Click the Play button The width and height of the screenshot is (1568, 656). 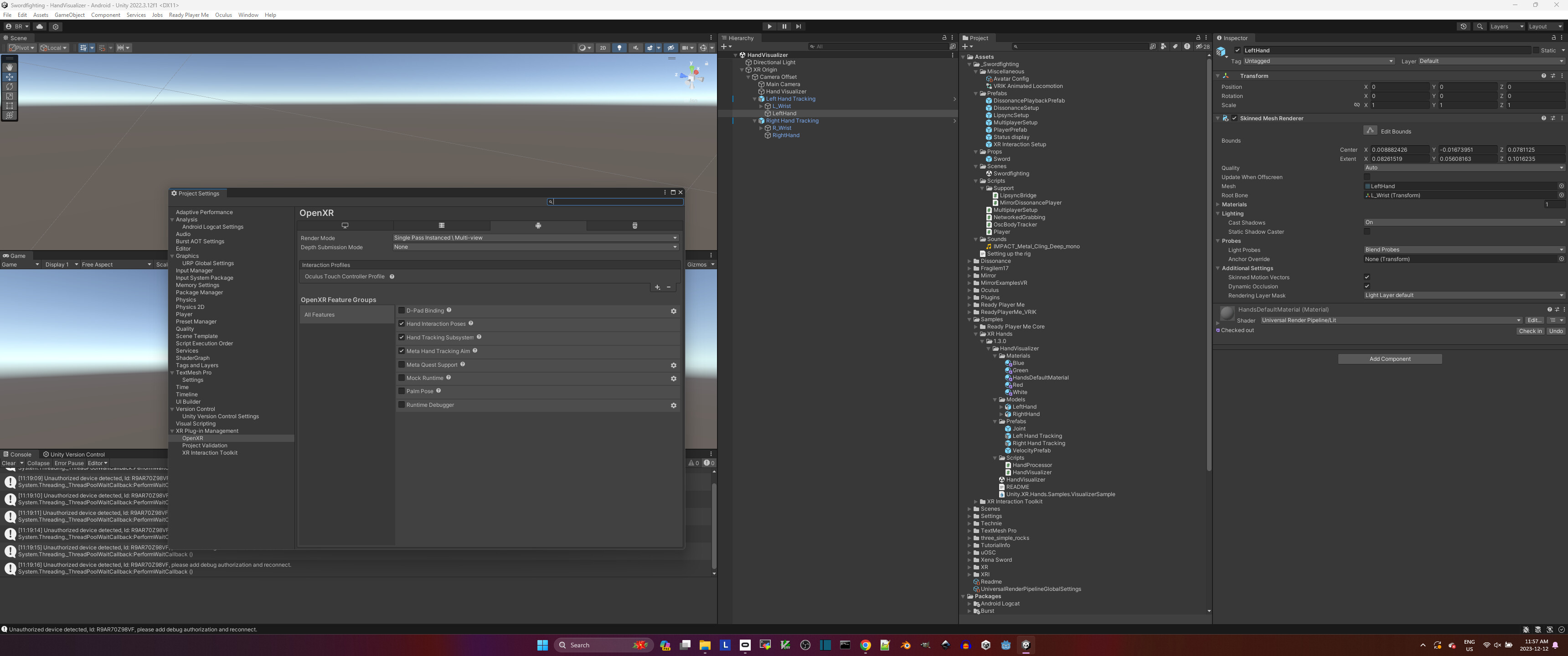coord(769,27)
